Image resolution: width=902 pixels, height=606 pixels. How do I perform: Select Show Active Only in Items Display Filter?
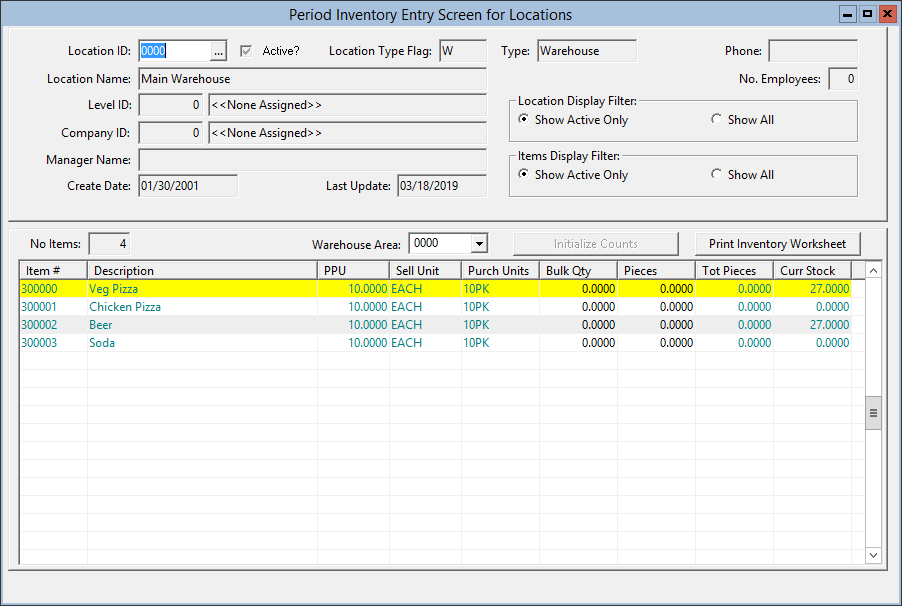pyautogui.click(x=525, y=175)
